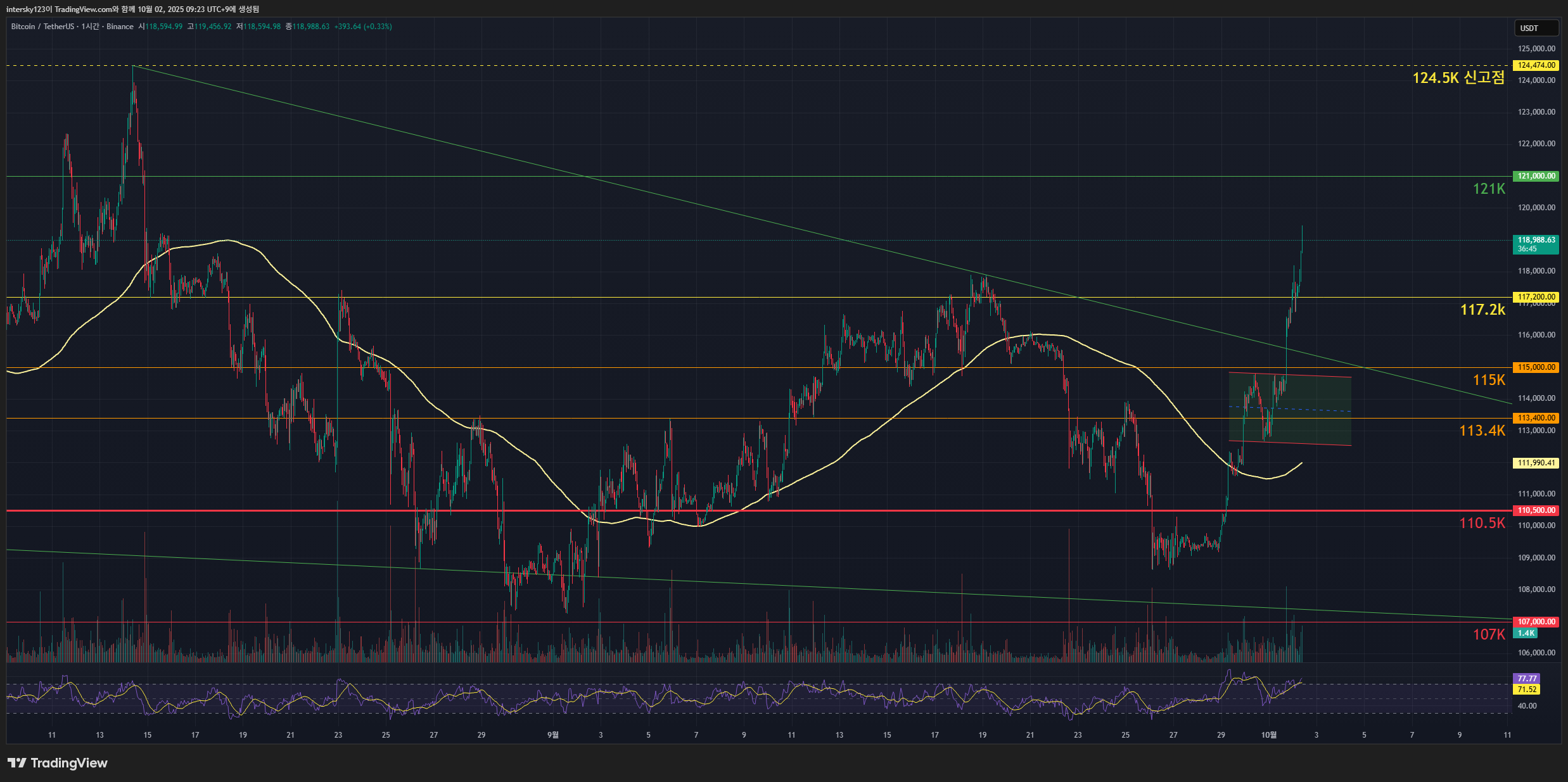Click the green 121,000.00 price tag
This screenshot has height=782, width=1568.
[x=1536, y=176]
